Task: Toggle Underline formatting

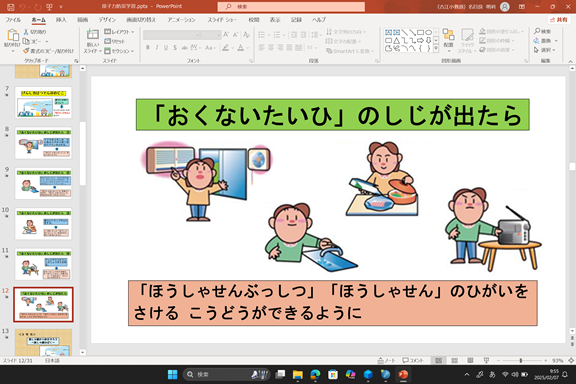Action: pyautogui.click(x=166, y=47)
